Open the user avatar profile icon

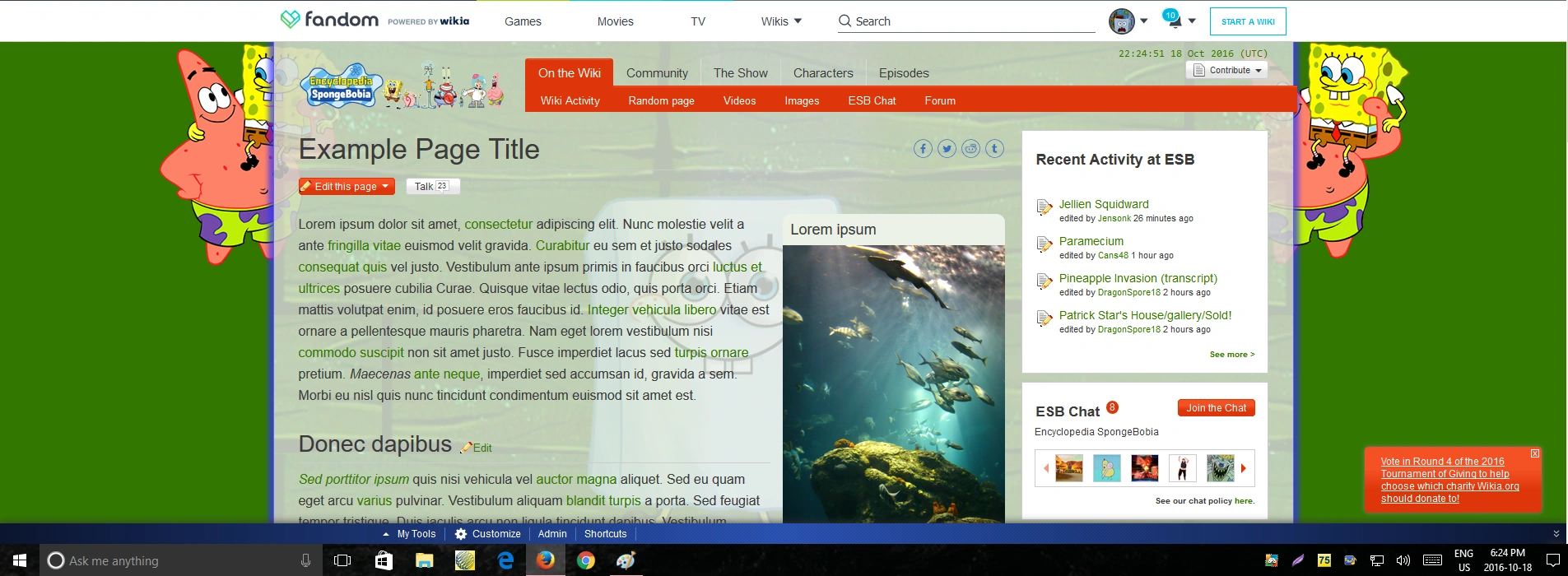pos(1121,21)
